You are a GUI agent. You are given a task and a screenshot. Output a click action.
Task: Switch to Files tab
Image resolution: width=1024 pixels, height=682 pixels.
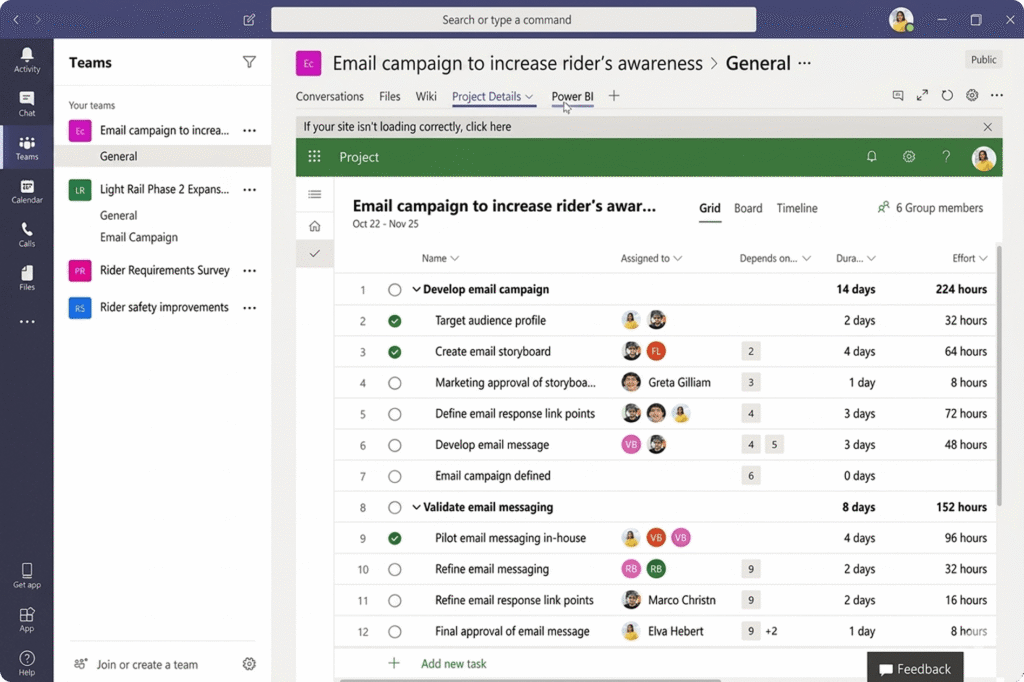tap(390, 96)
